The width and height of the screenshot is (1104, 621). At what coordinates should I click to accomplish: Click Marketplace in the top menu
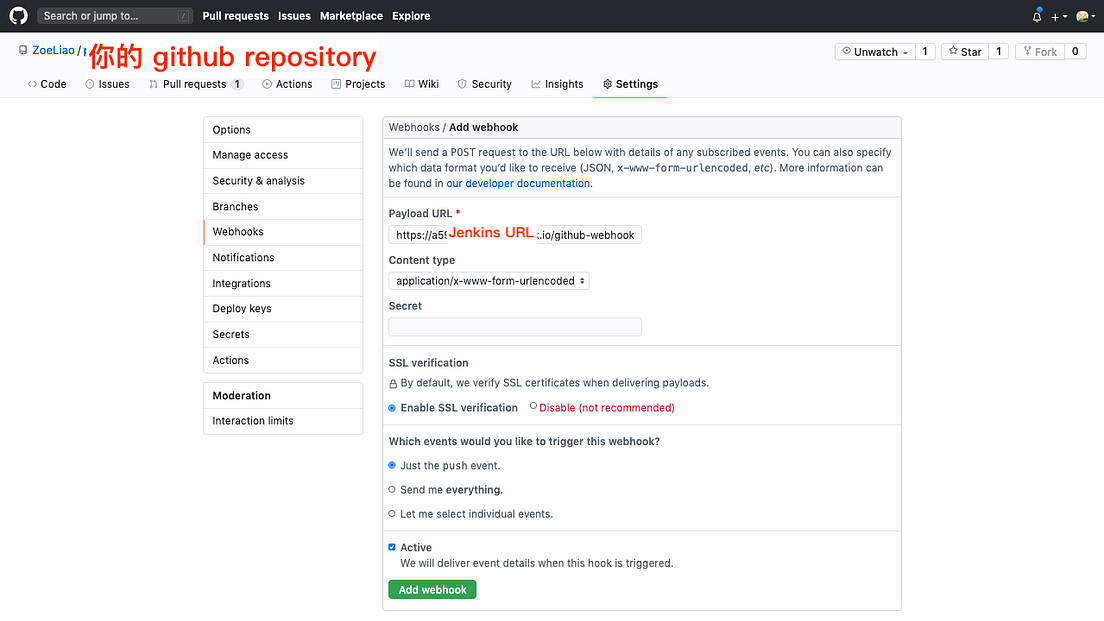tap(351, 15)
